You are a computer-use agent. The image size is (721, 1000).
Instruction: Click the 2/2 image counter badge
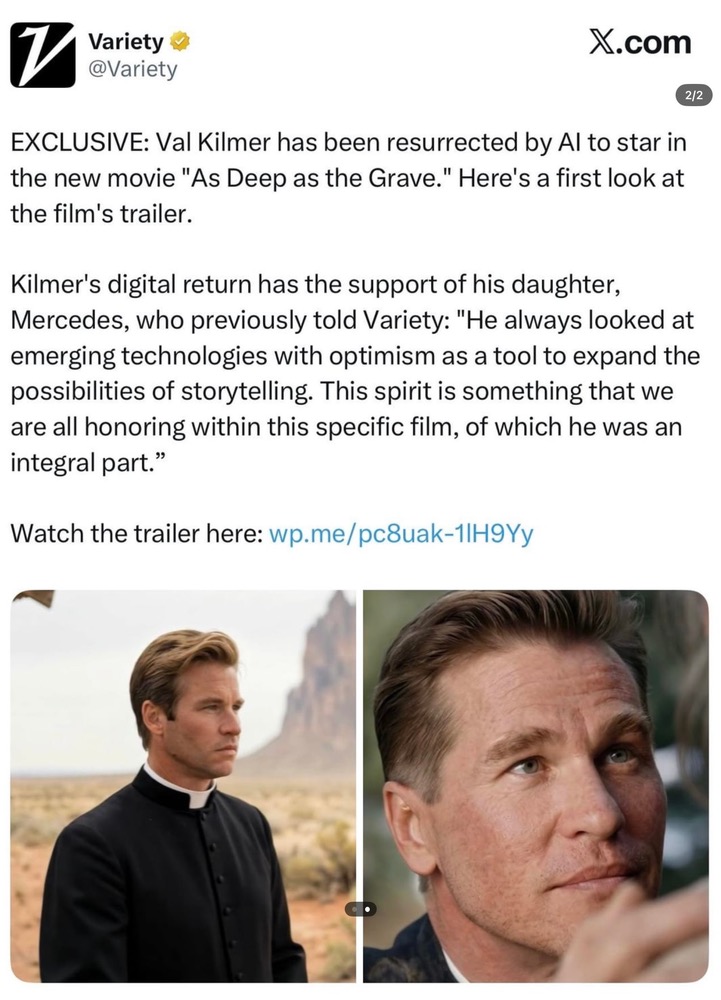point(694,96)
